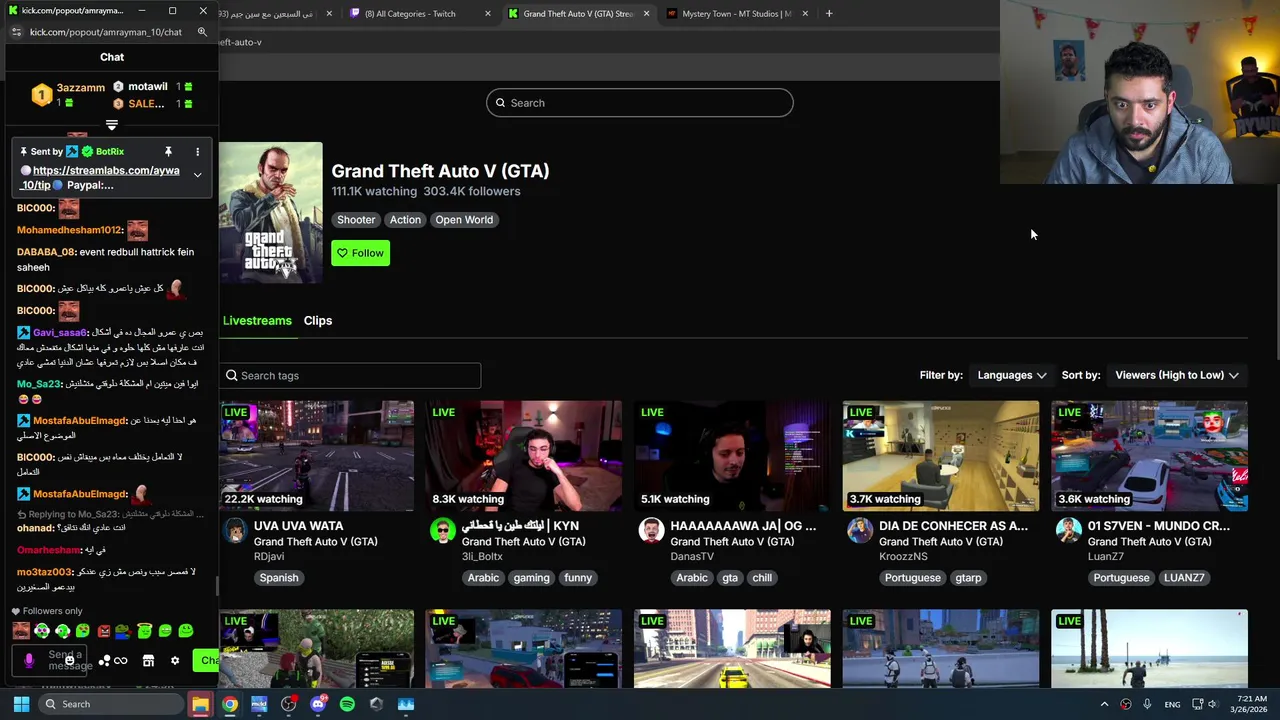The image size is (1280, 720).
Task: Open the emoji picker in chat input
Action: (x=68, y=661)
